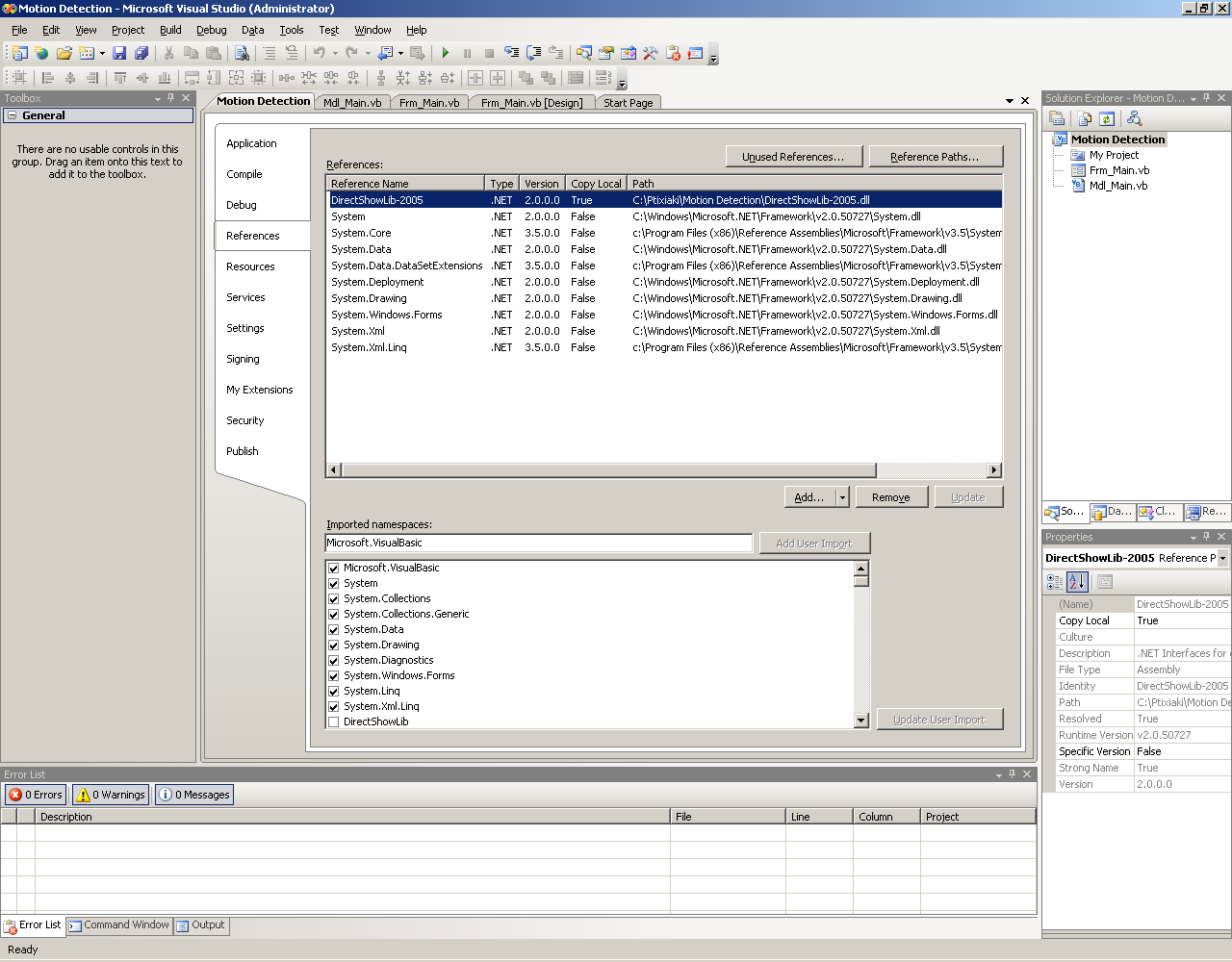The image size is (1232, 962).
Task: Open the Build menu
Action: [170, 30]
